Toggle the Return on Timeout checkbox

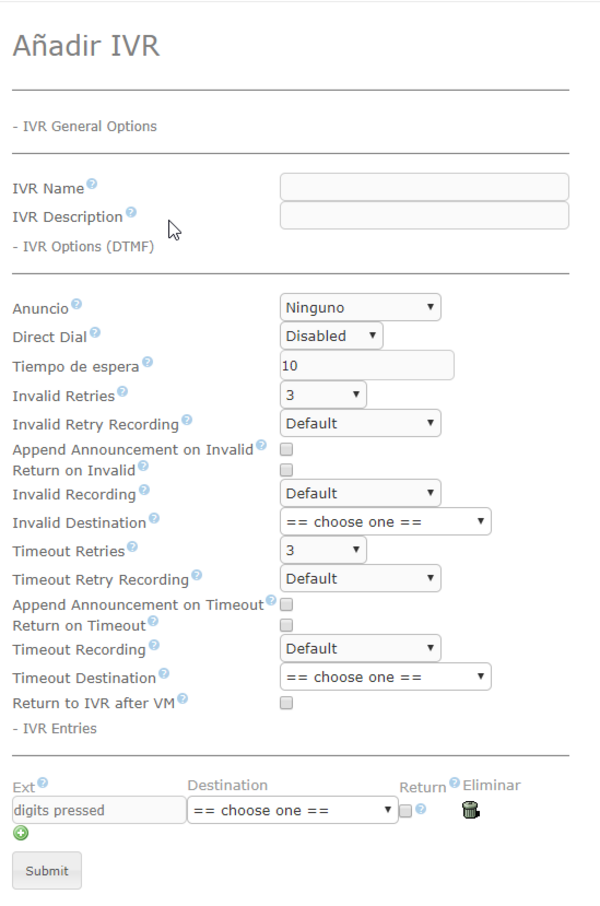pos(286,625)
